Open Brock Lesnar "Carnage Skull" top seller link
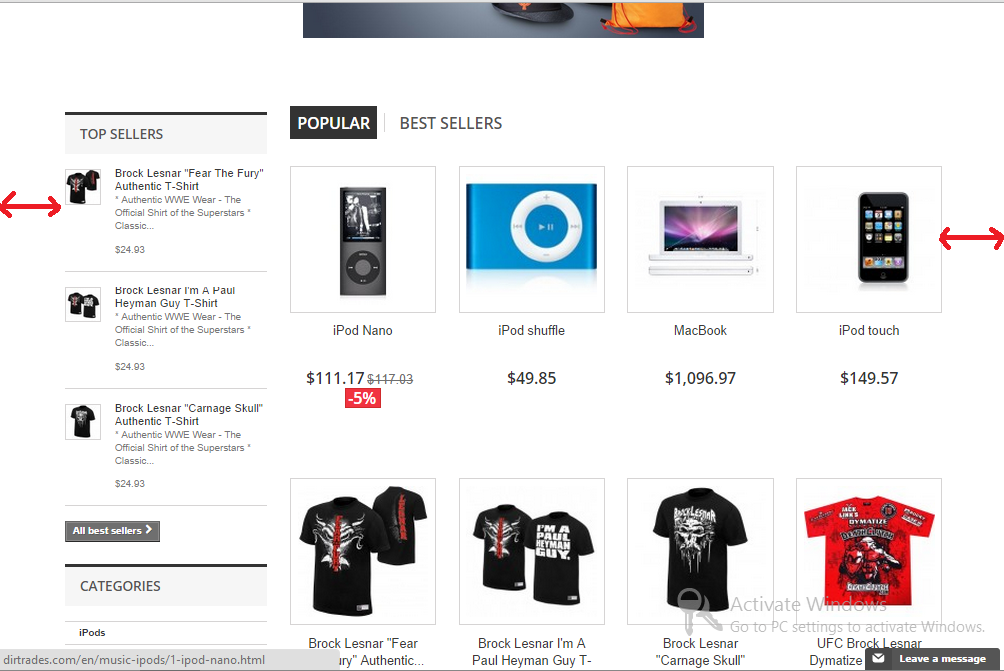This screenshot has height=671, width=1004. (x=189, y=414)
